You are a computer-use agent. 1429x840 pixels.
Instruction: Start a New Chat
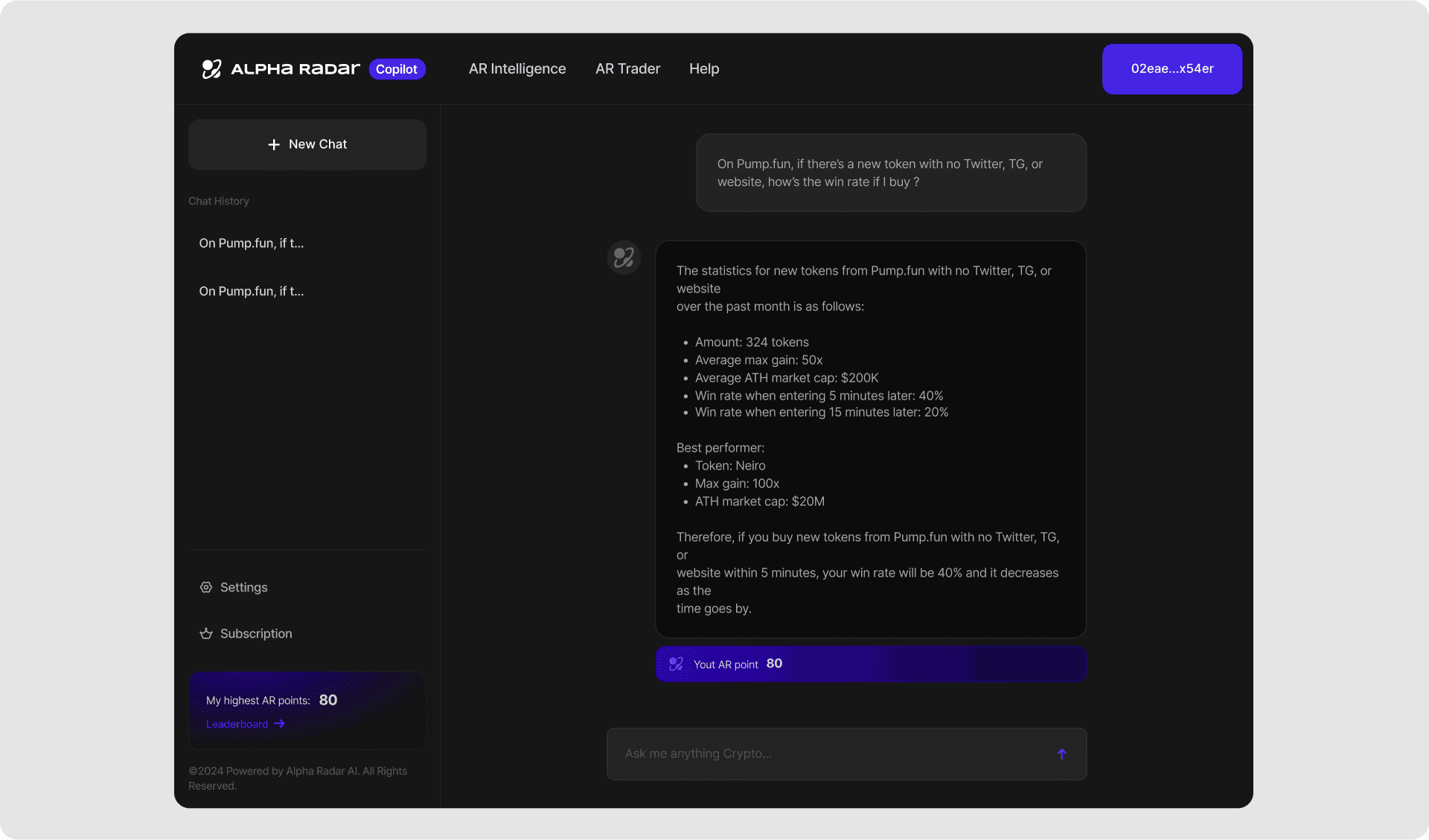[307, 144]
